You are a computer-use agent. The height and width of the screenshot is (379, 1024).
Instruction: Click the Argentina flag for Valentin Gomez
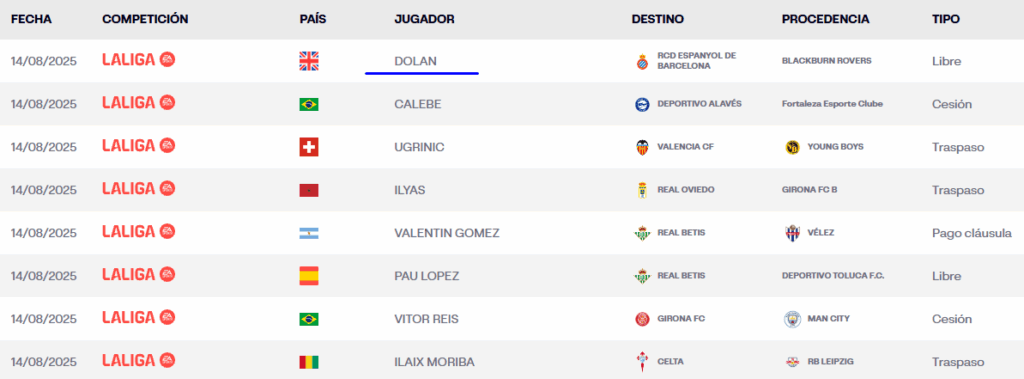tap(309, 233)
